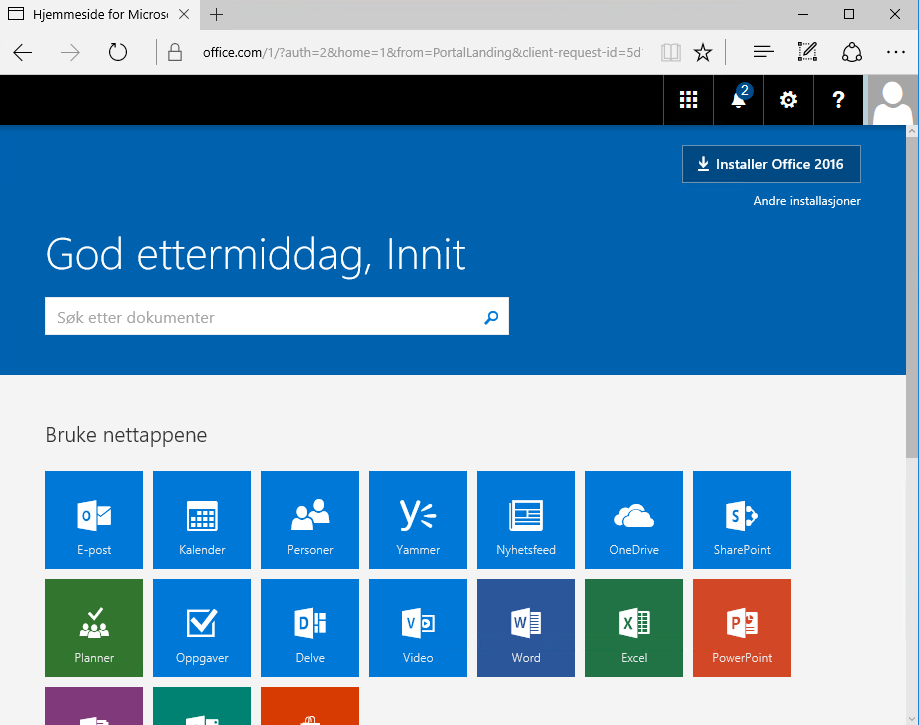Open the E-post app tile

[x=94, y=520]
